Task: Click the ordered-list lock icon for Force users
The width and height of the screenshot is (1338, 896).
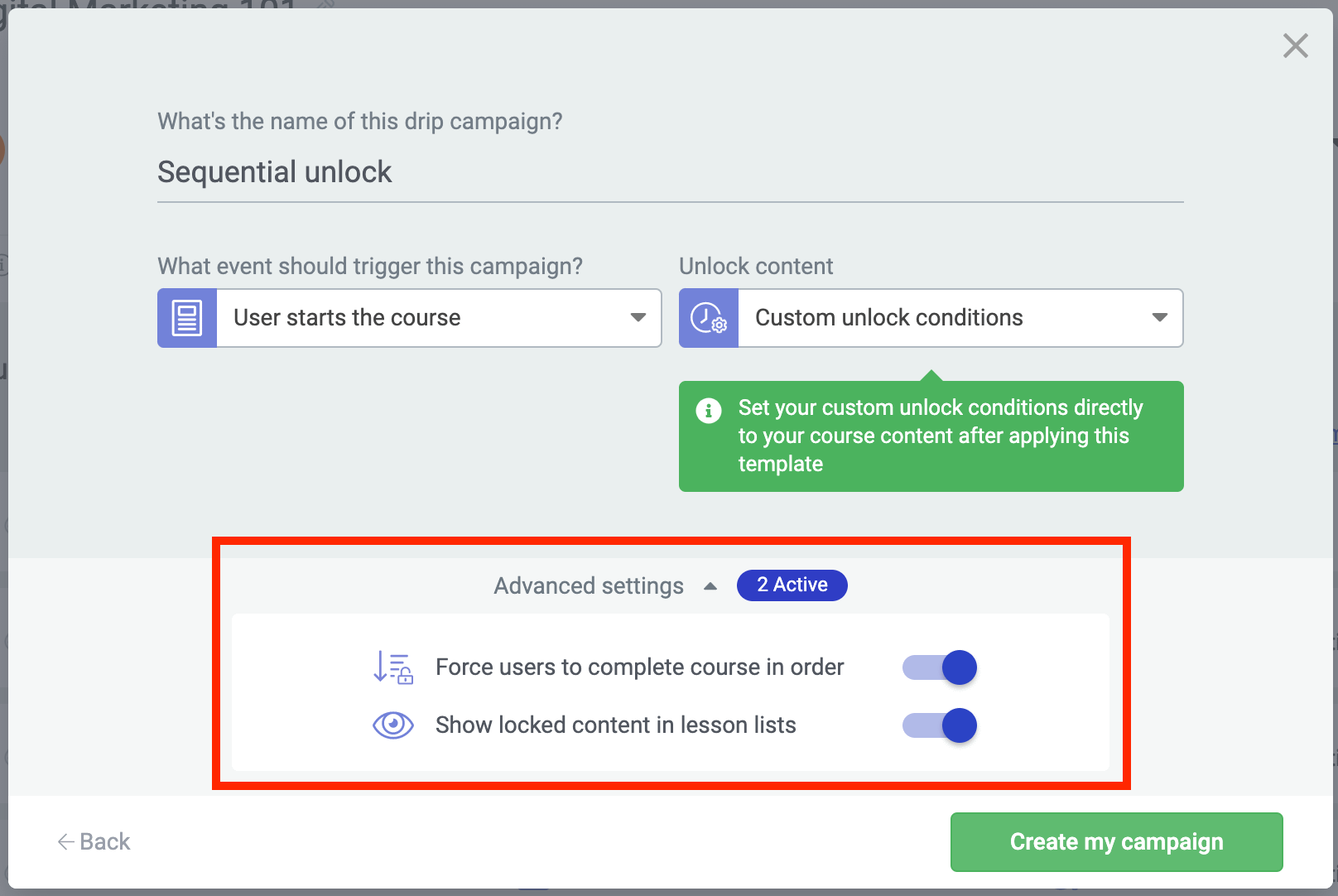Action: tap(392, 667)
